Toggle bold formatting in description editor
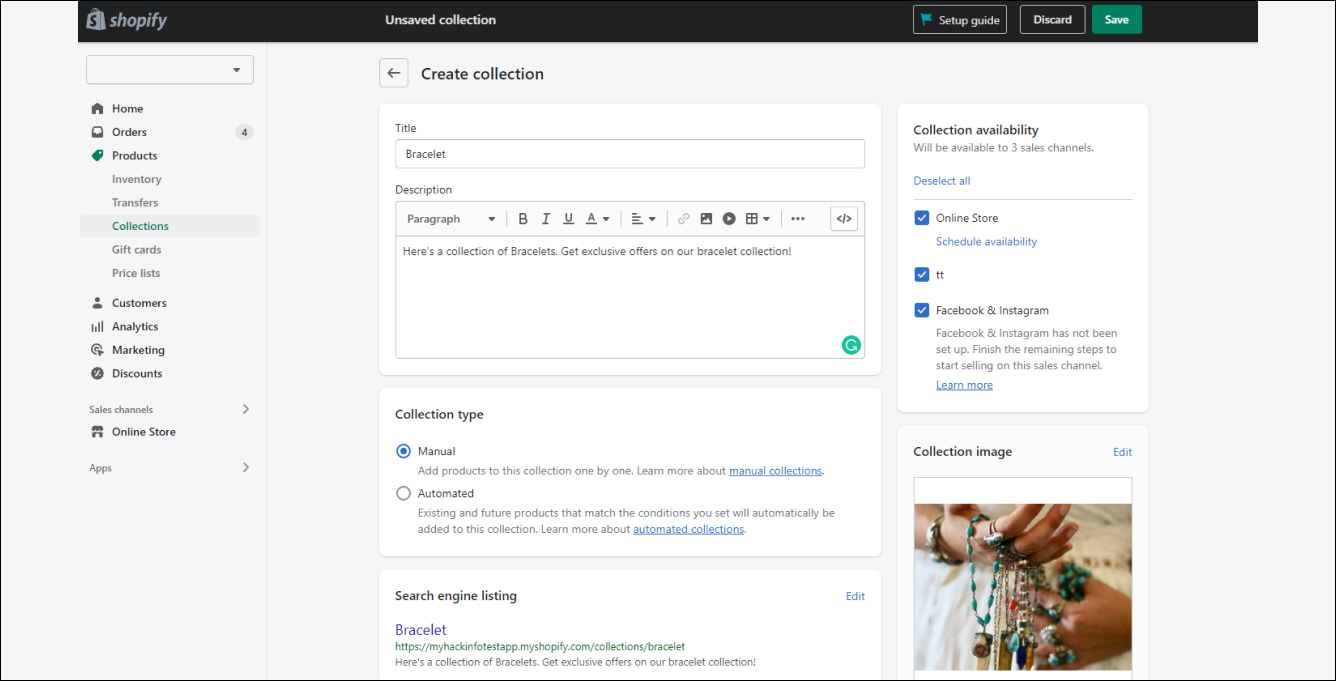The height and width of the screenshot is (681, 1336). [523, 219]
